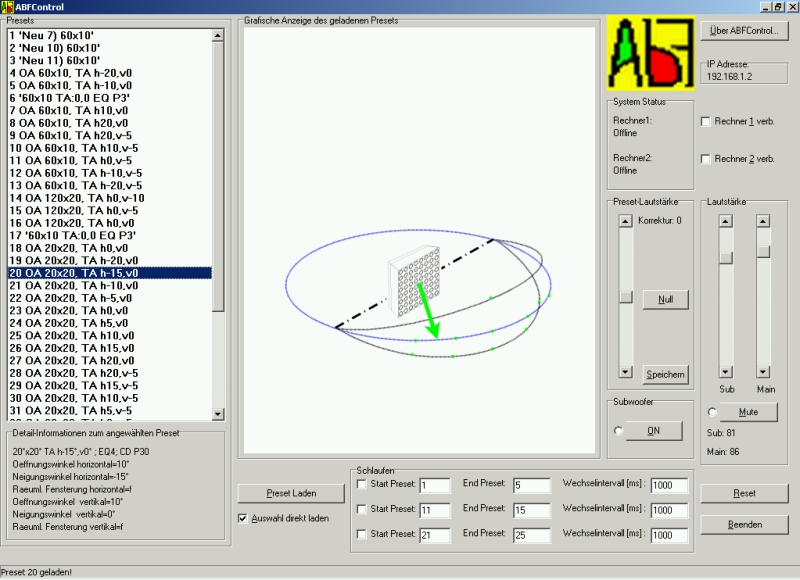Screen dimensions: 800x580
Task: Click the Null correction button
Action: point(665,299)
